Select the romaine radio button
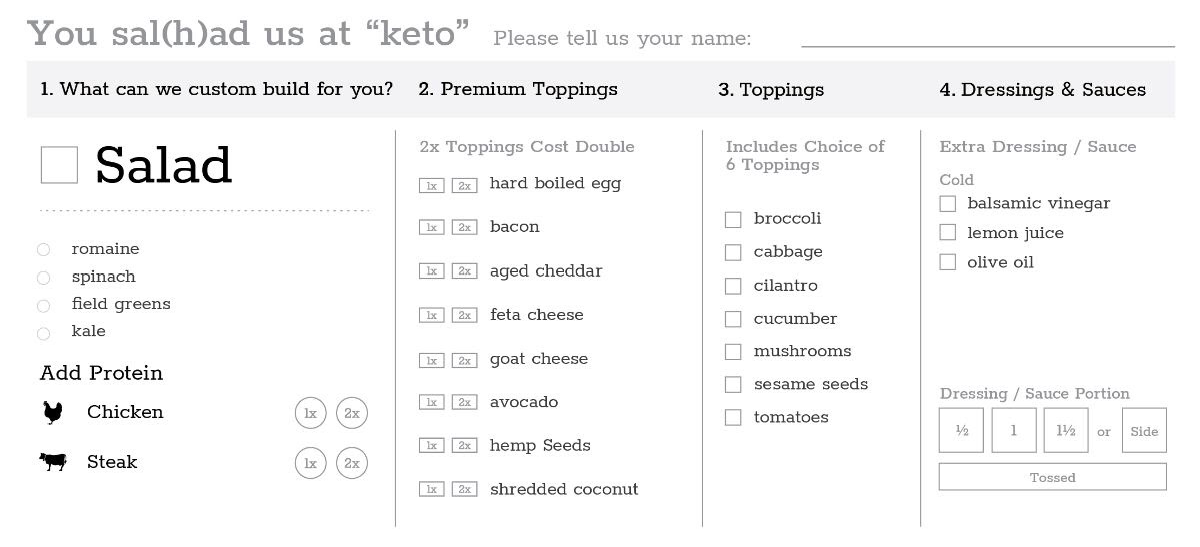 [43, 250]
